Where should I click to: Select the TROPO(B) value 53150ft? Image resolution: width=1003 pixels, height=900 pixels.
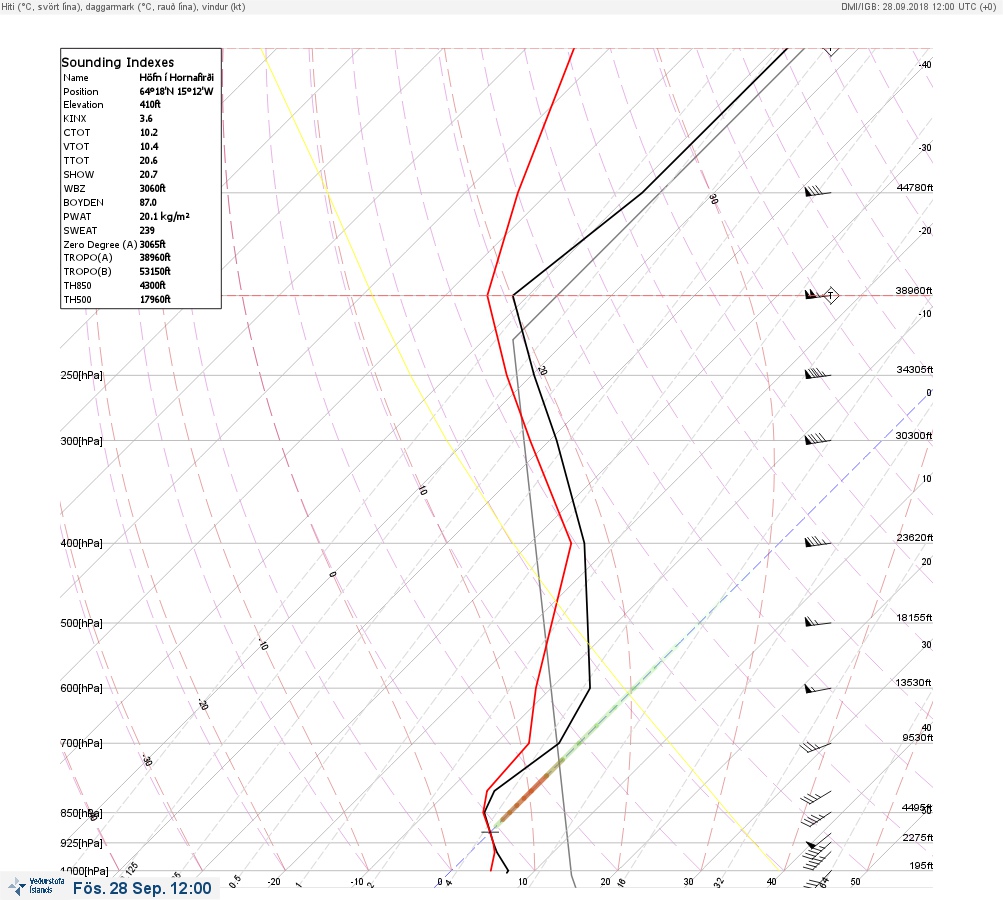coord(155,271)
